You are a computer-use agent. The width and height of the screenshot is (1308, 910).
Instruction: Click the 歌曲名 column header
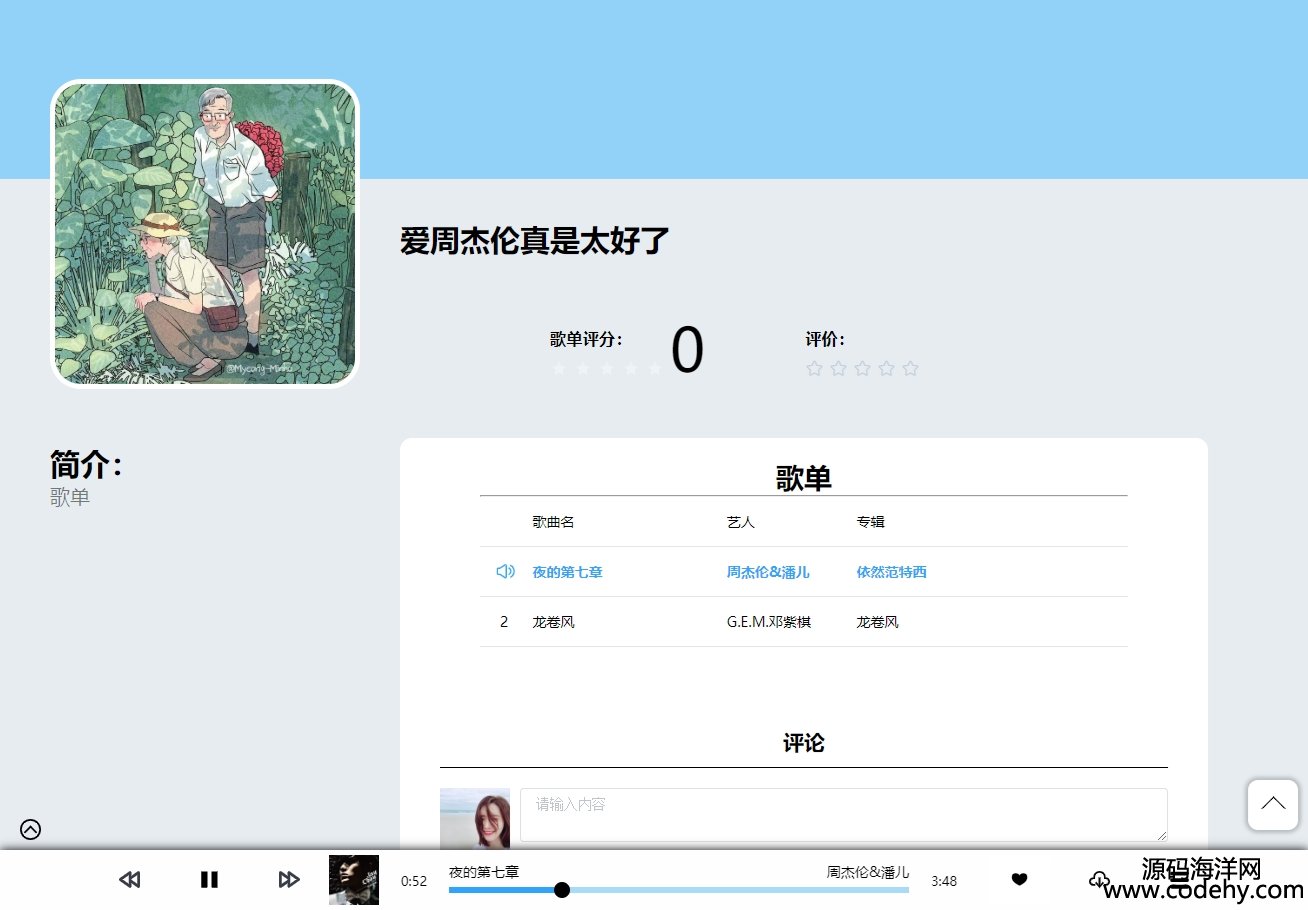pyautogui.click(x=553, y=522)
